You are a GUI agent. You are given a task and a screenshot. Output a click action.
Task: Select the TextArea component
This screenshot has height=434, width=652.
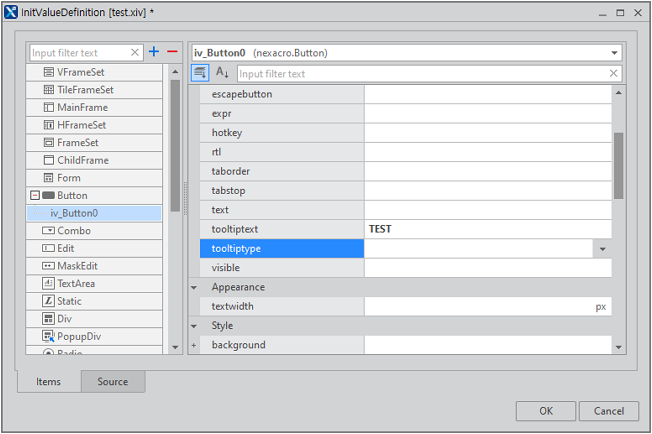76,283
